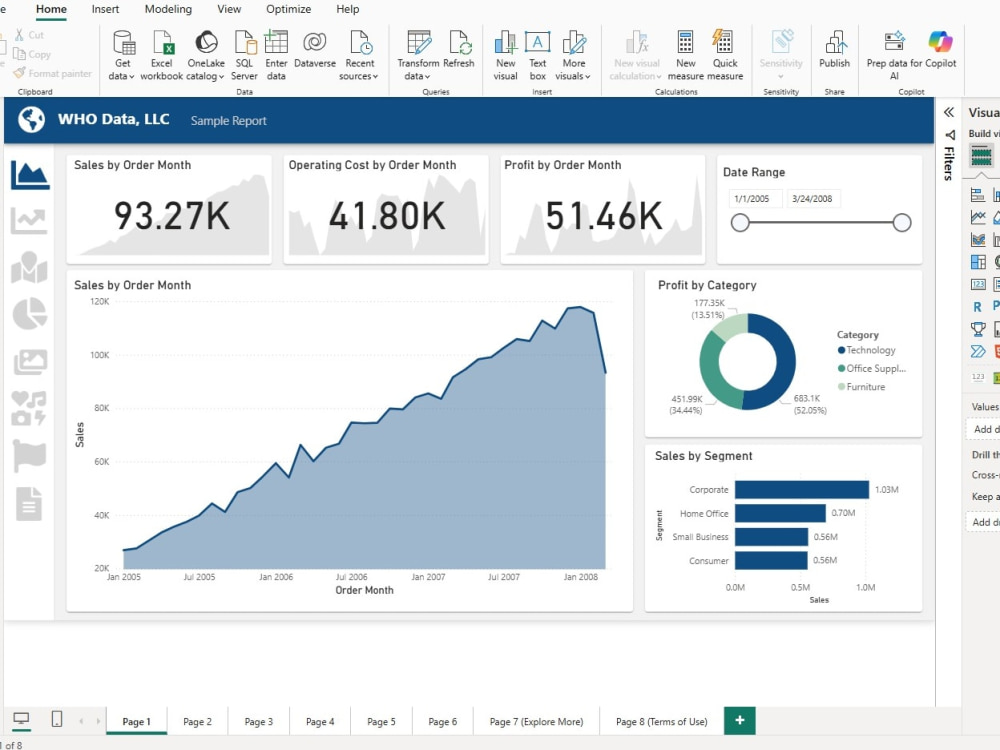The width and height of the screenshot is (1000, 750).
Task: Edit the 3/24/2008 end date field
Action: pos(814,199)
